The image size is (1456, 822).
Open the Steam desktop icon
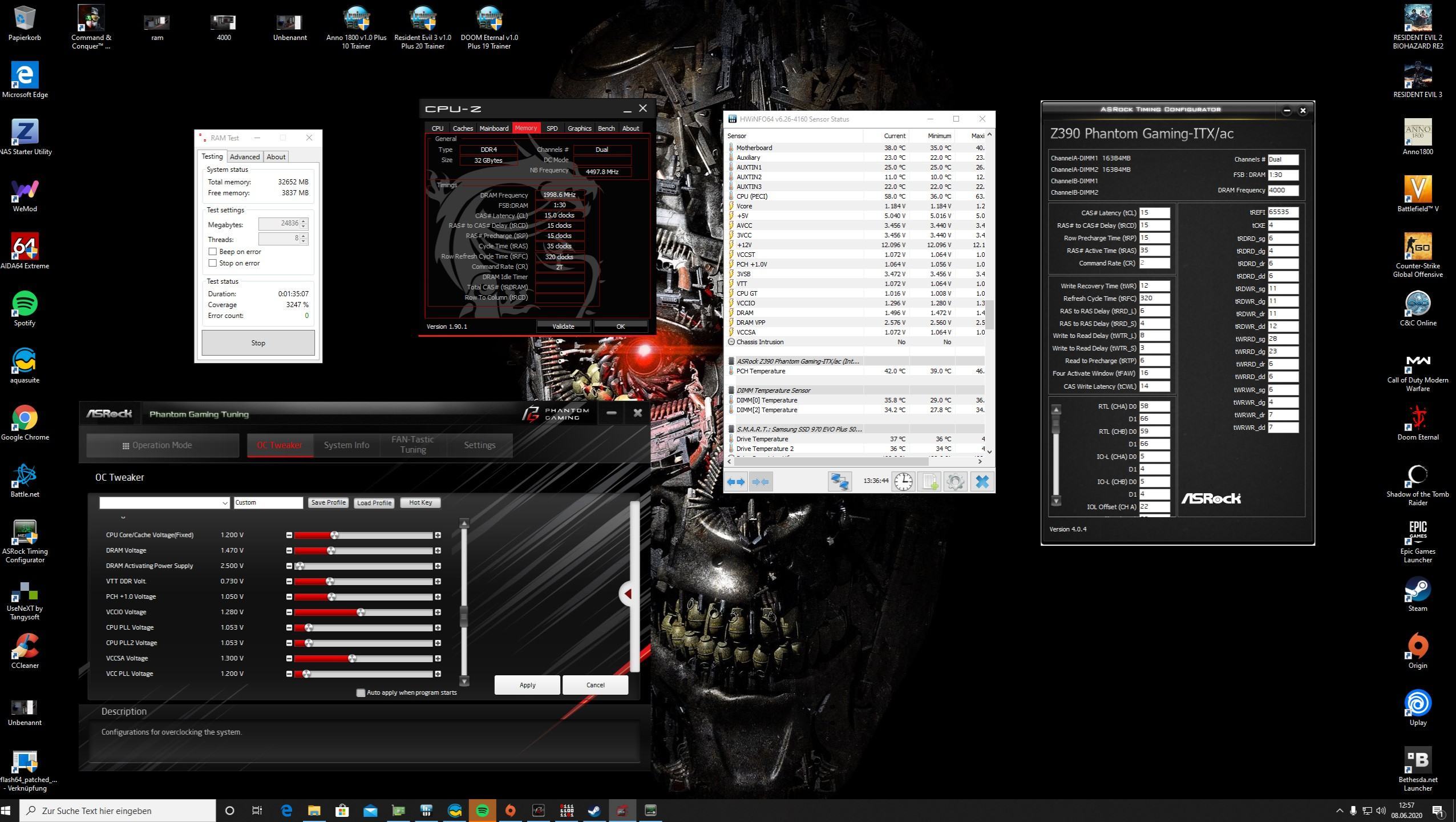click(x=1418, y=594)
